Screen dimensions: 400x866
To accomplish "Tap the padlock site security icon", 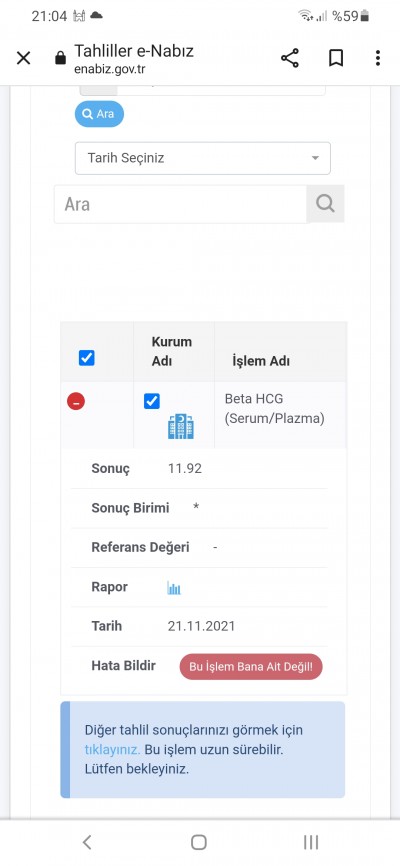I will [60, 58].
